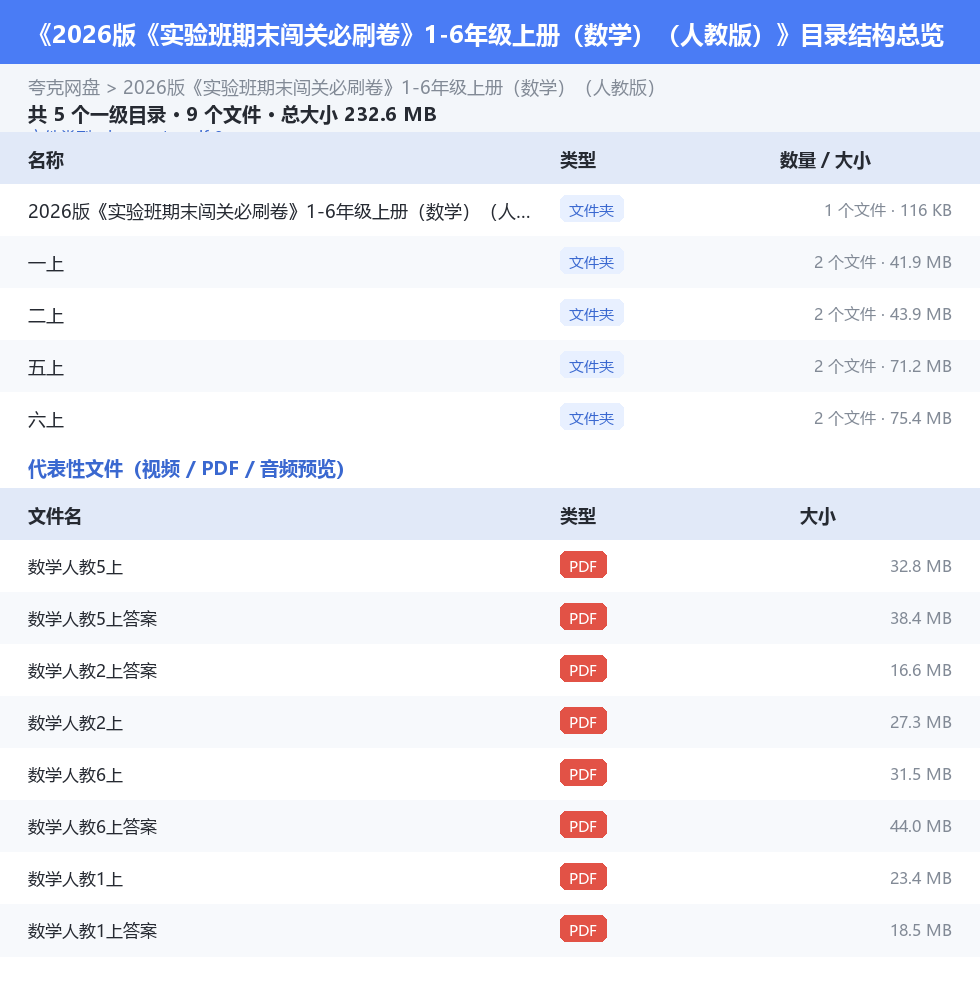Click the 27.3 MB size value
Image resolution: width=980 pixels, height=988 pixels.
point(921,722)
